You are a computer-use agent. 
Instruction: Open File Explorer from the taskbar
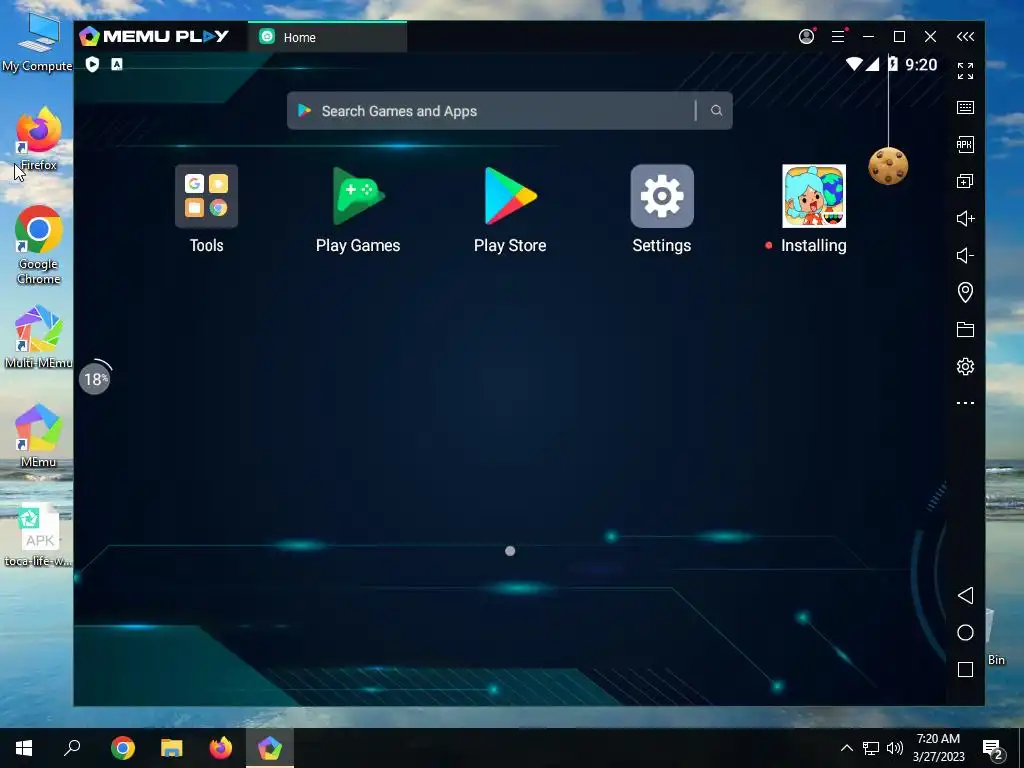[x=172, y=748]
